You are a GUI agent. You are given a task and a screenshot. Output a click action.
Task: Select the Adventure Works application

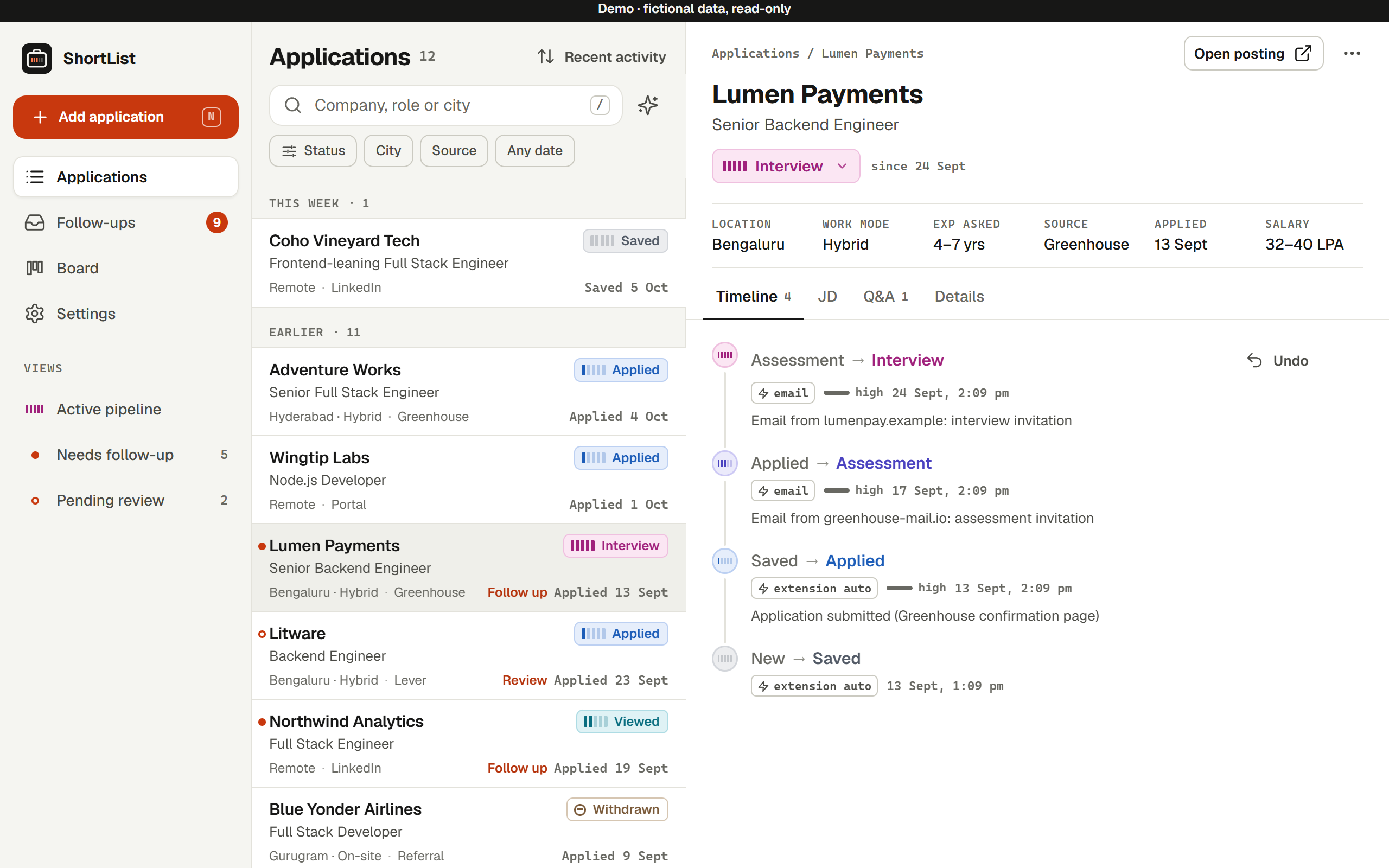click(x=468, y=393)
